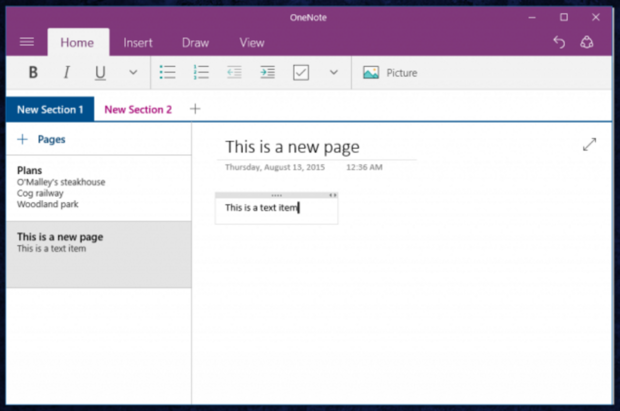Toggle underline formatting
This screenshot has height=411, width=620.
point(100,73)
